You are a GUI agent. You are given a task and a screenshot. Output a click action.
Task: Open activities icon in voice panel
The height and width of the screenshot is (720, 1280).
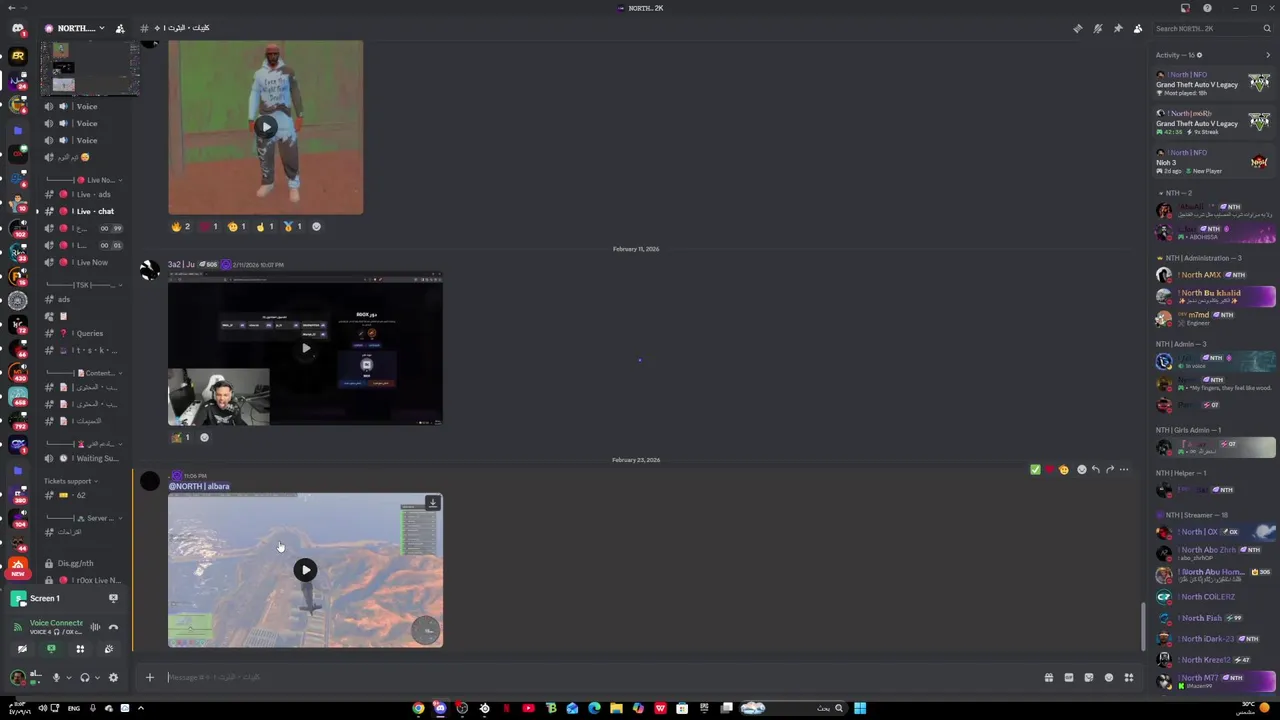80,649
